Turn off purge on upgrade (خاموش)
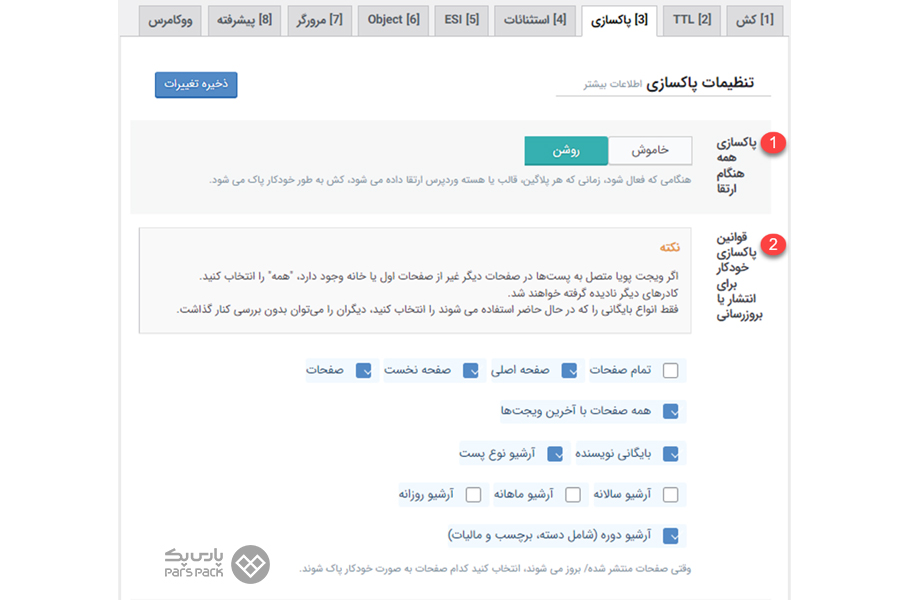This screenshot has width=900, height=600. 650,151
